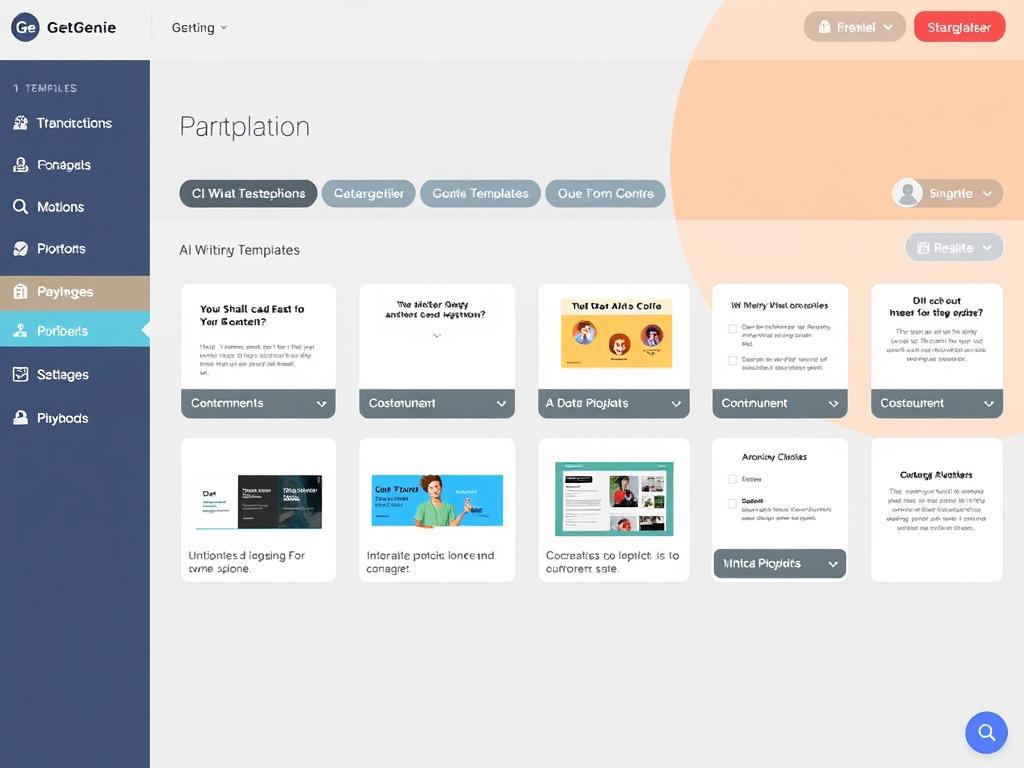Check the first box in Aroniny Clarkes card
1024x768 pixels.
point(732,480)
